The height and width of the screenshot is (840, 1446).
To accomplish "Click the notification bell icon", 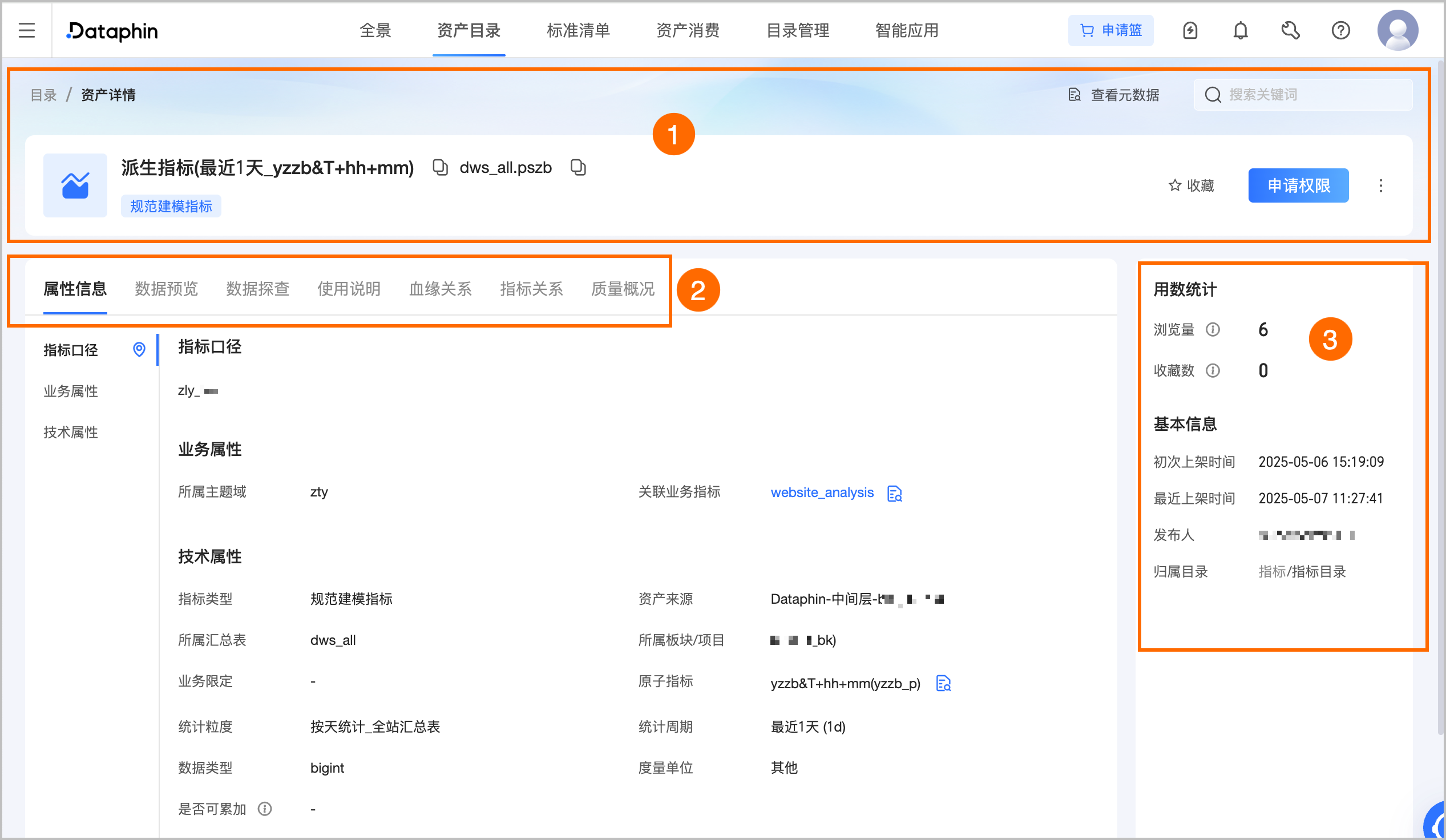I will click(x=1240, y=30).
